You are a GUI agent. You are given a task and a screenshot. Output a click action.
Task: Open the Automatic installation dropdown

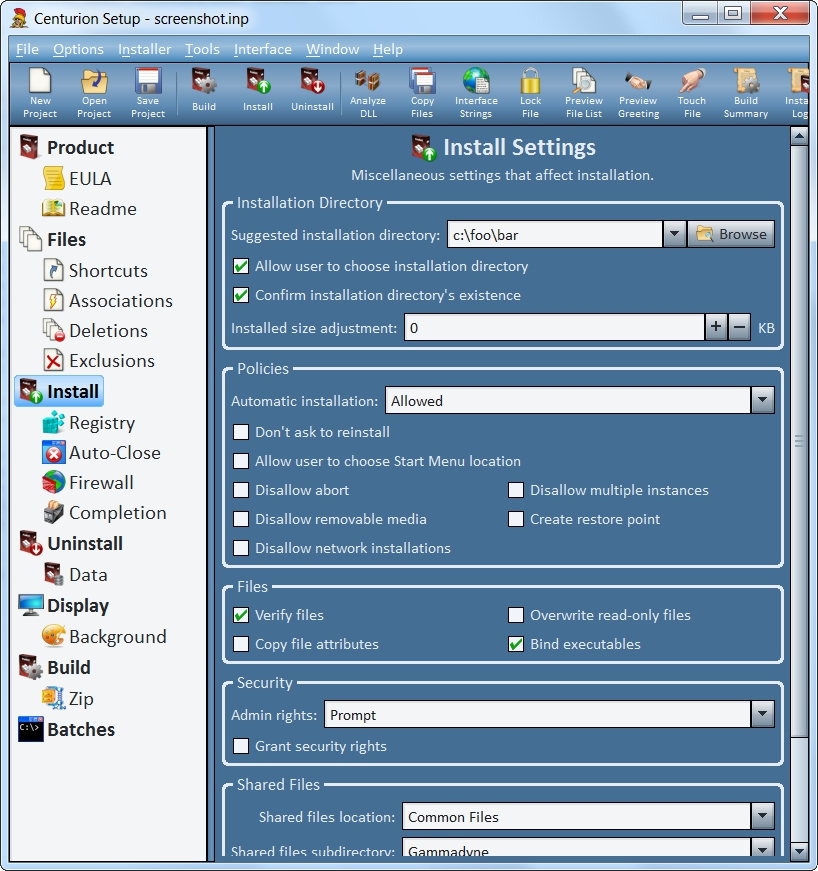762,401
